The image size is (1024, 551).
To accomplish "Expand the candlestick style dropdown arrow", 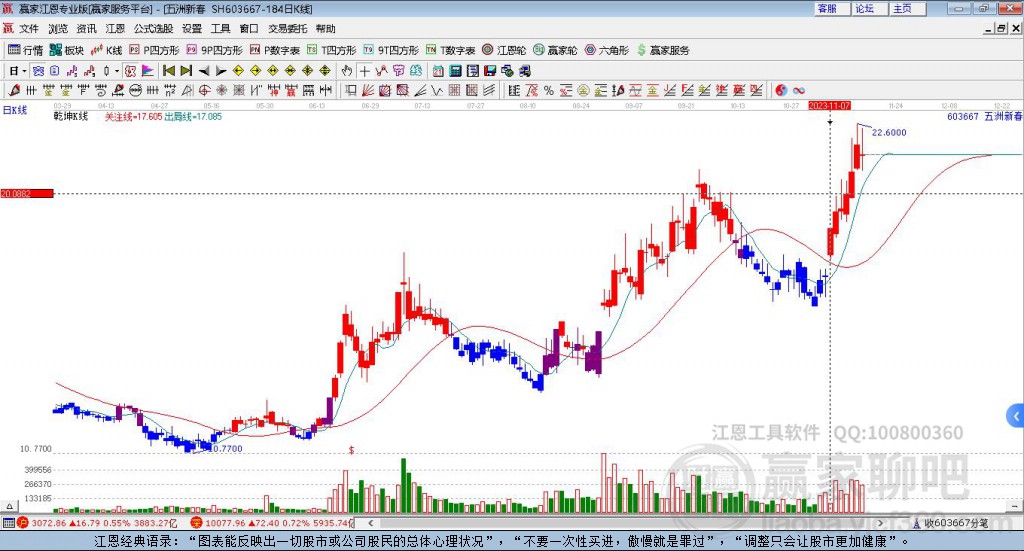I will (x=117, y=71).
